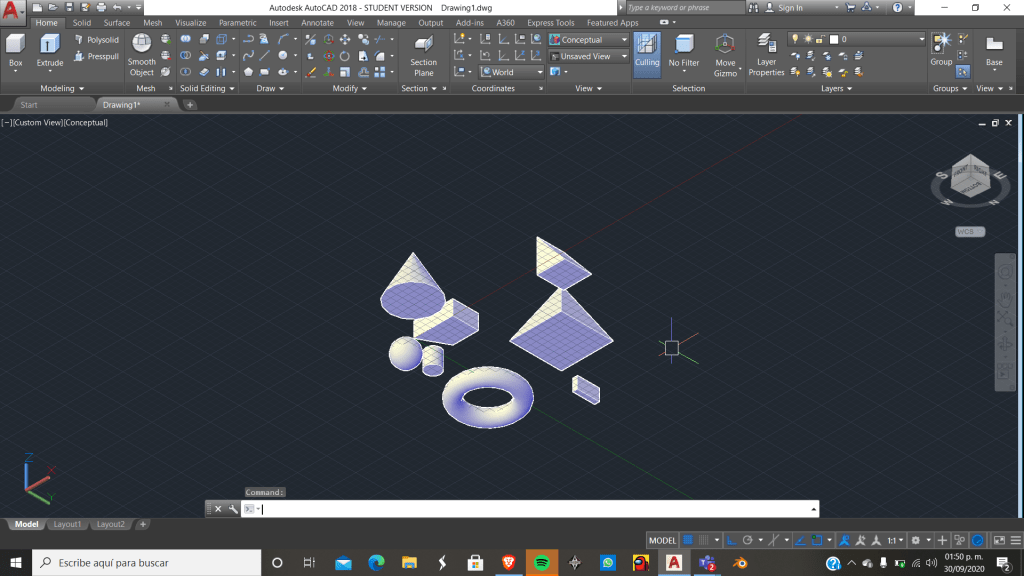Click the Smooth Object mesh tool
1024x576 pixels.
click(x=142, y=53)
